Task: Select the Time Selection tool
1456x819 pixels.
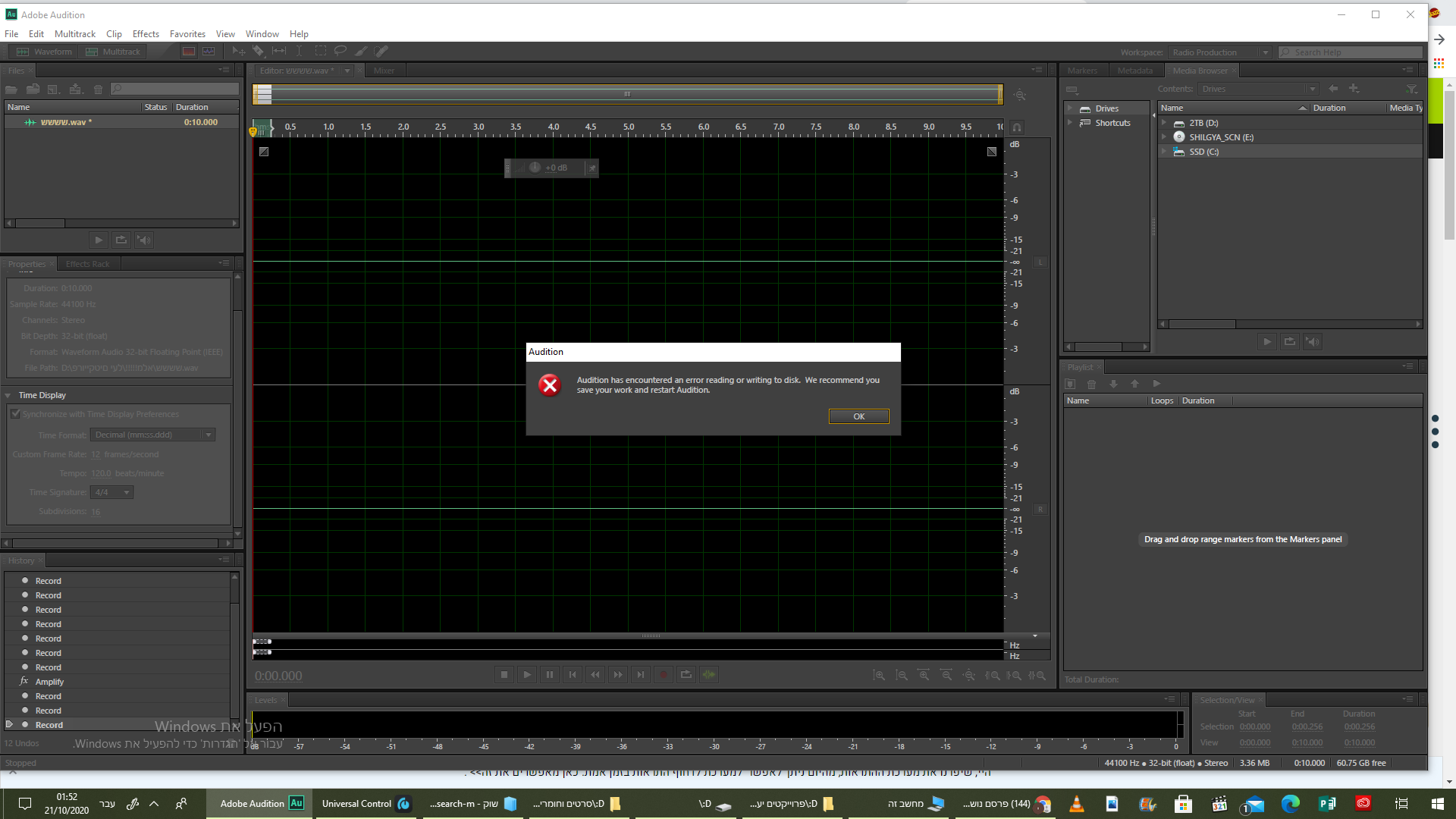Action: click(x=300, y=52)
